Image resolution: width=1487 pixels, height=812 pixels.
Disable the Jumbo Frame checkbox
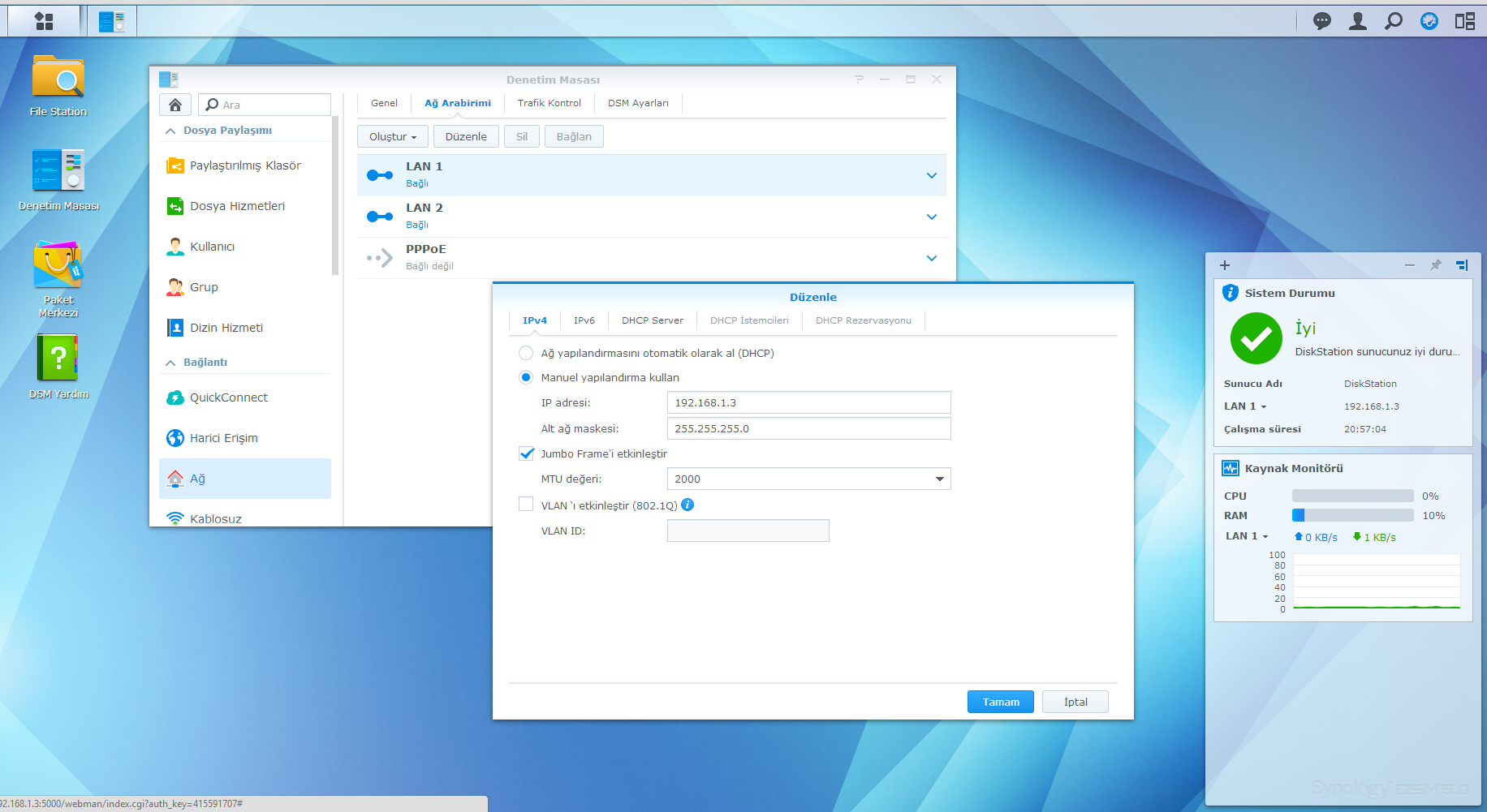pos(526,453)
